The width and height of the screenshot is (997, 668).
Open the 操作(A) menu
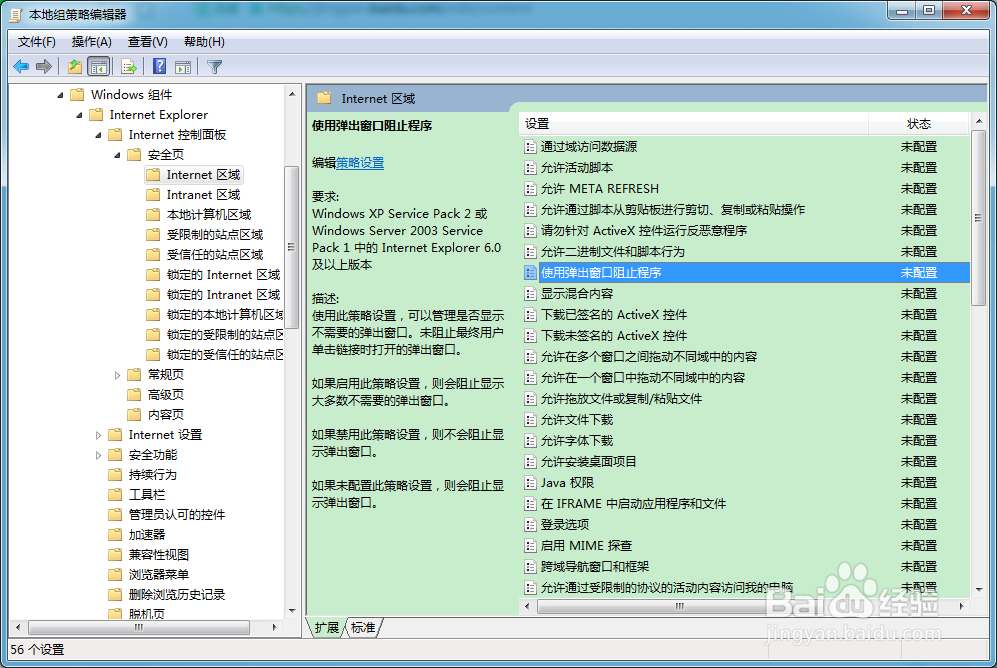click(92, 42)
